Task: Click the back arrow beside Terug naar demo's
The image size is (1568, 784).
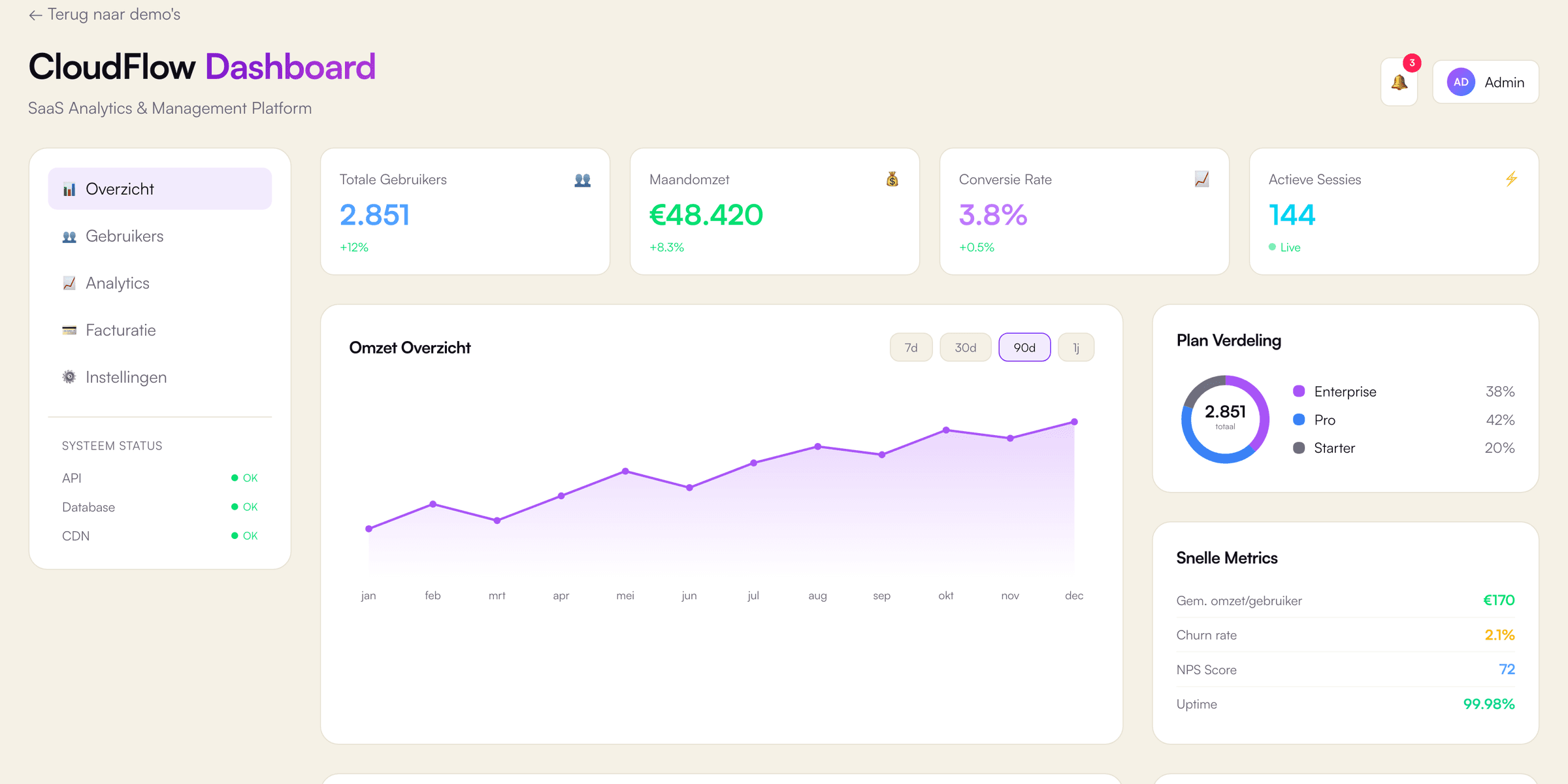Action: click(x=35, y=15)
